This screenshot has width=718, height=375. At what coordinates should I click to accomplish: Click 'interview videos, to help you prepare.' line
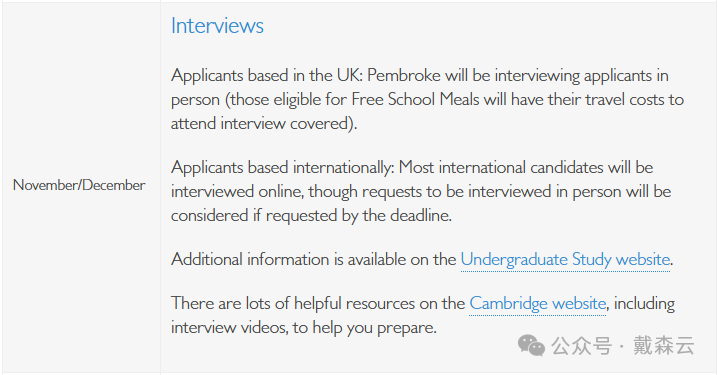point(304,327)
